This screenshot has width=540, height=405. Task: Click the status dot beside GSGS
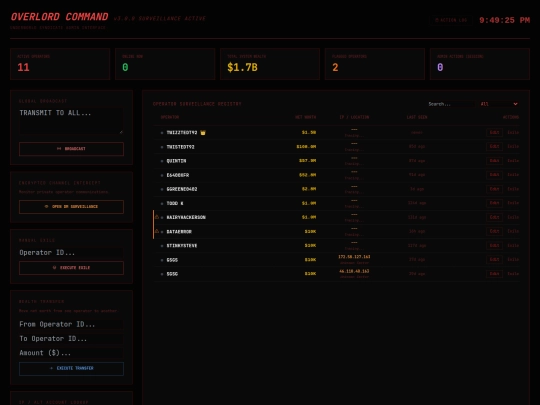(x=162, y=260)
